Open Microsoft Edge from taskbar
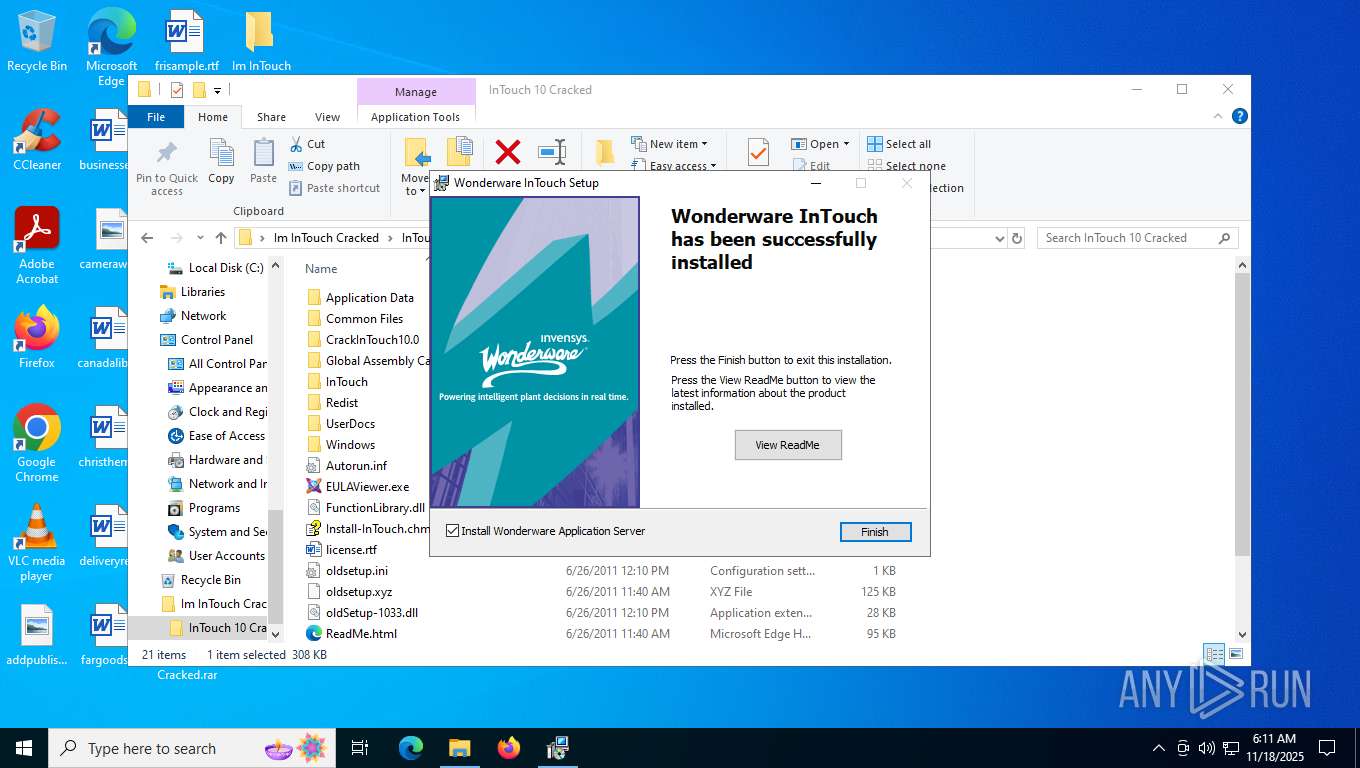The image size is (1360, 768). (411, 748)
